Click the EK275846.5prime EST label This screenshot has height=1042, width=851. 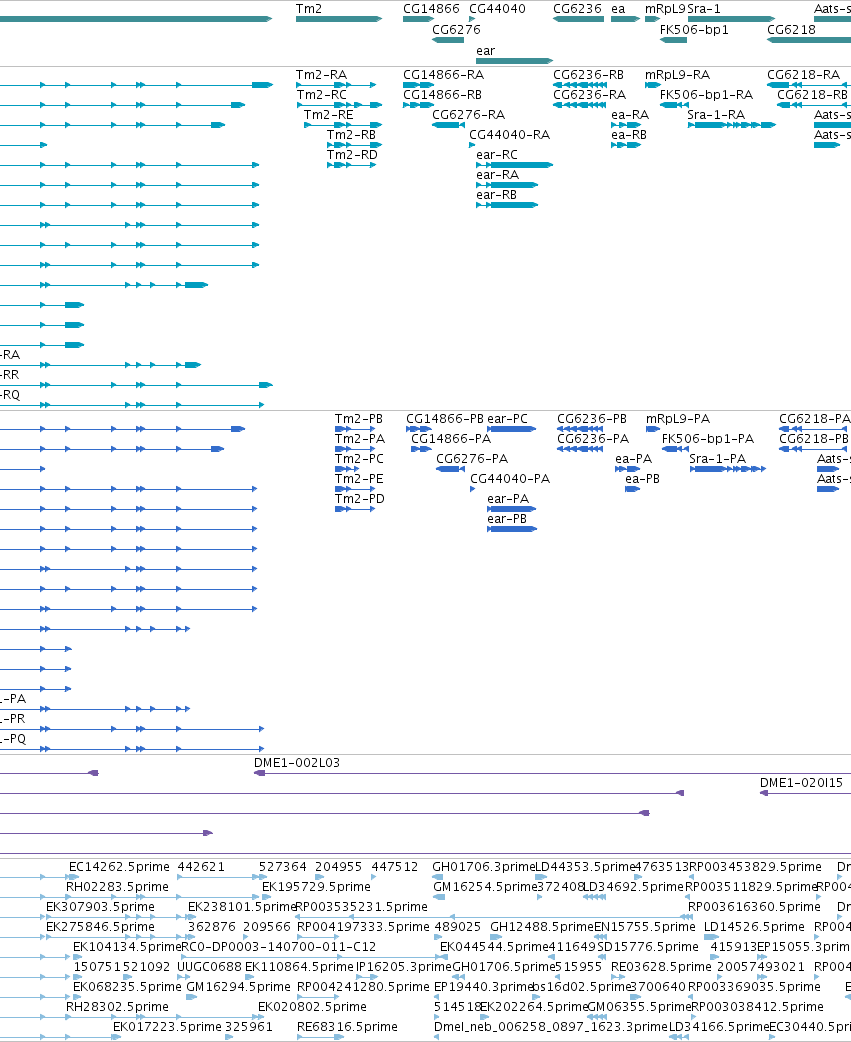click(x=100, y=926)
